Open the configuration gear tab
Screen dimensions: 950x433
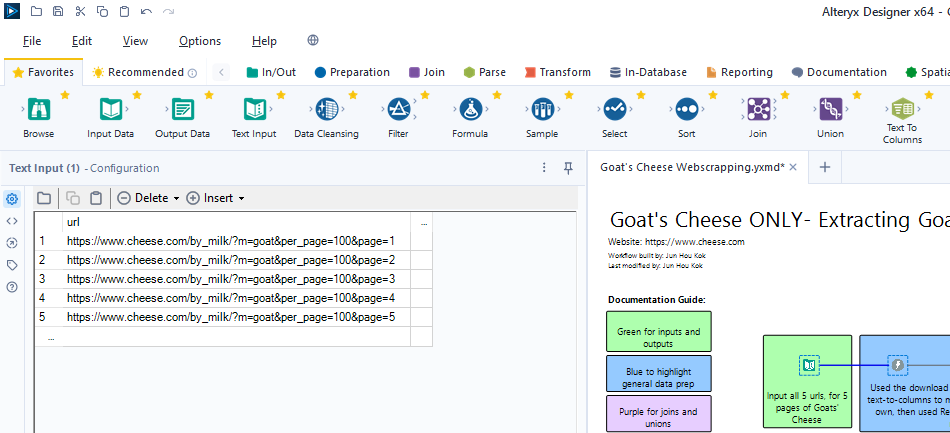(x=12, y=199)
